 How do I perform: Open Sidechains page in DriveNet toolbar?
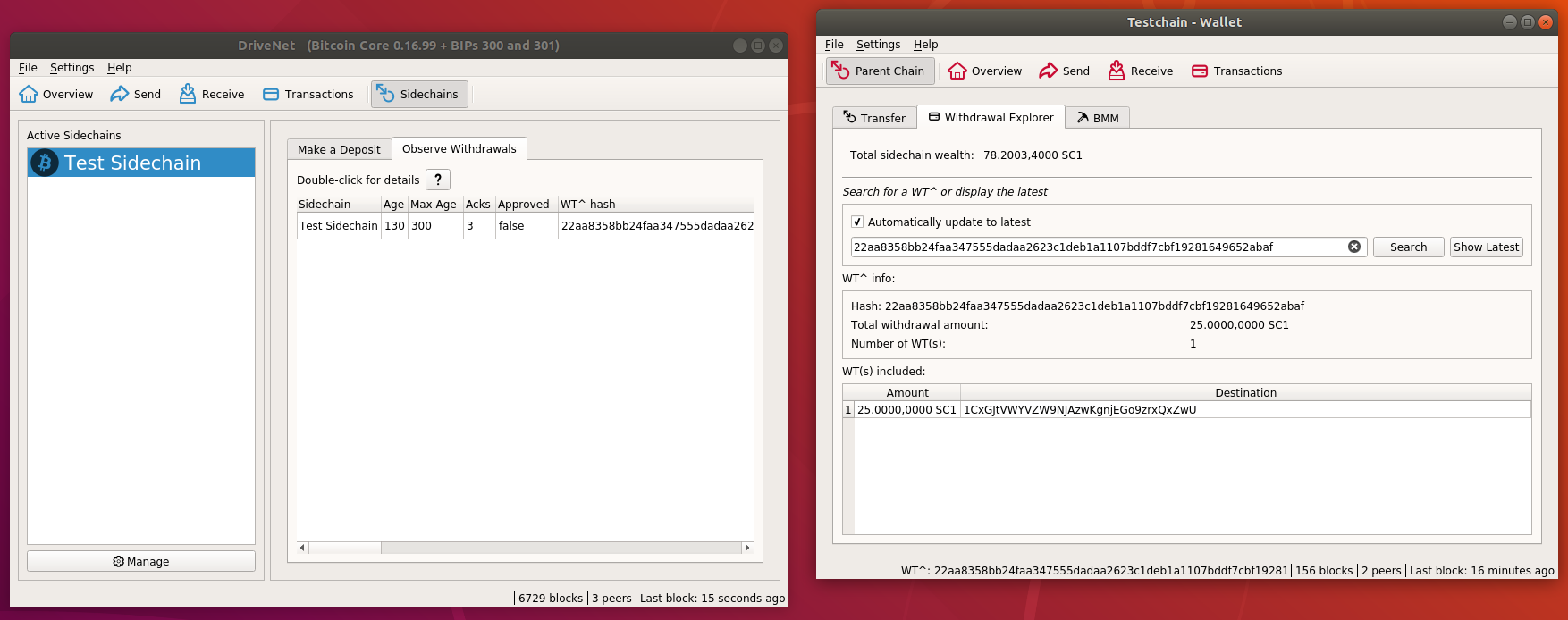[419, 94]
